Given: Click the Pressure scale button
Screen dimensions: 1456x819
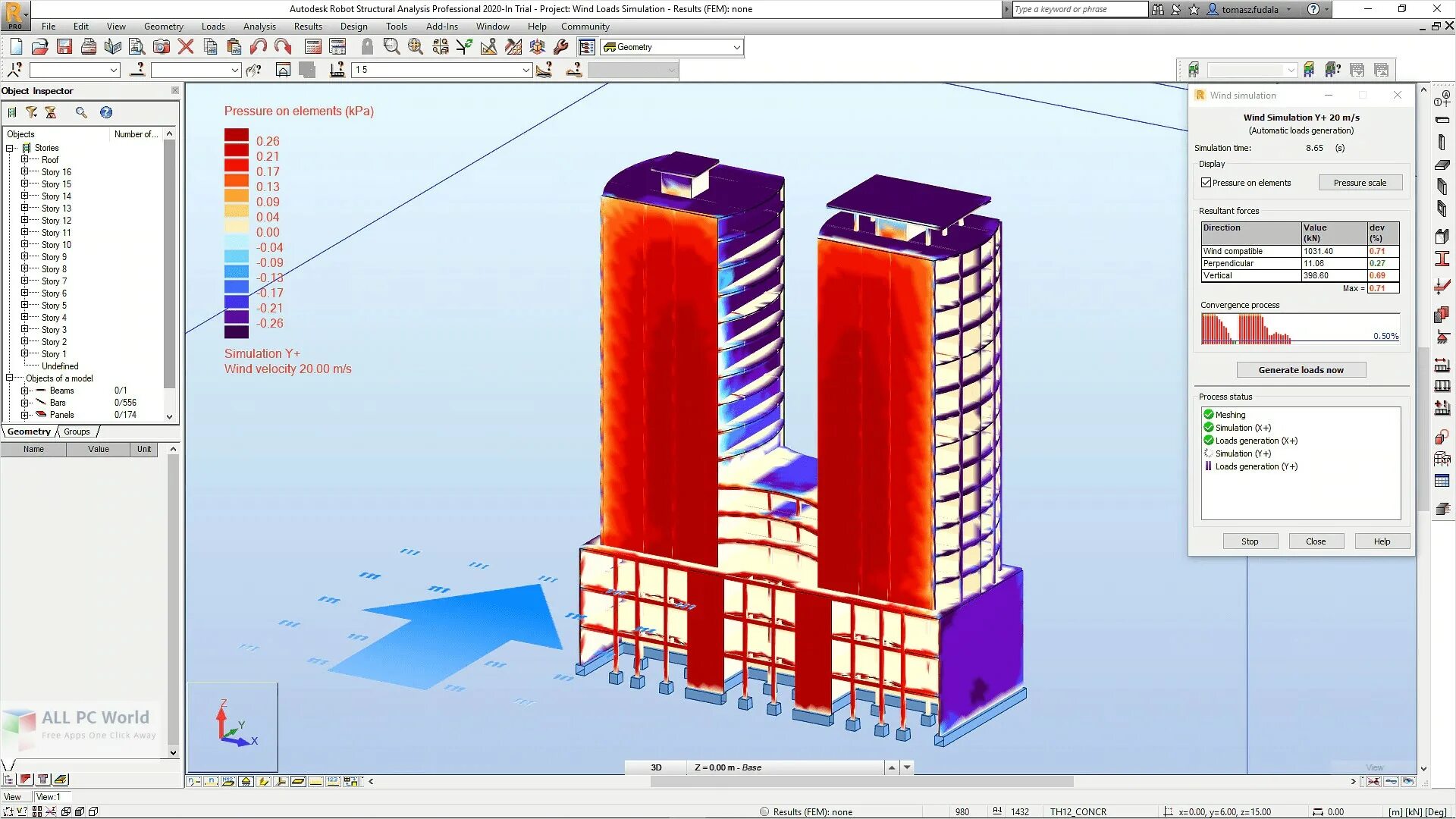Looking at the screenshot, I should (x=1360, y=183).
